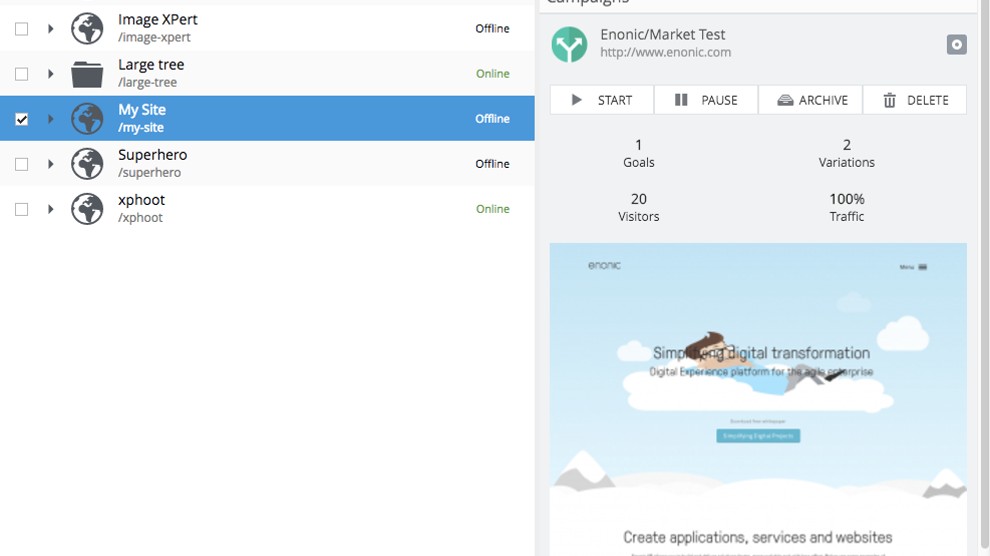The image size is (990, 556).
Task: Expand the Image XPert tree node
Action: click(51, 28)
